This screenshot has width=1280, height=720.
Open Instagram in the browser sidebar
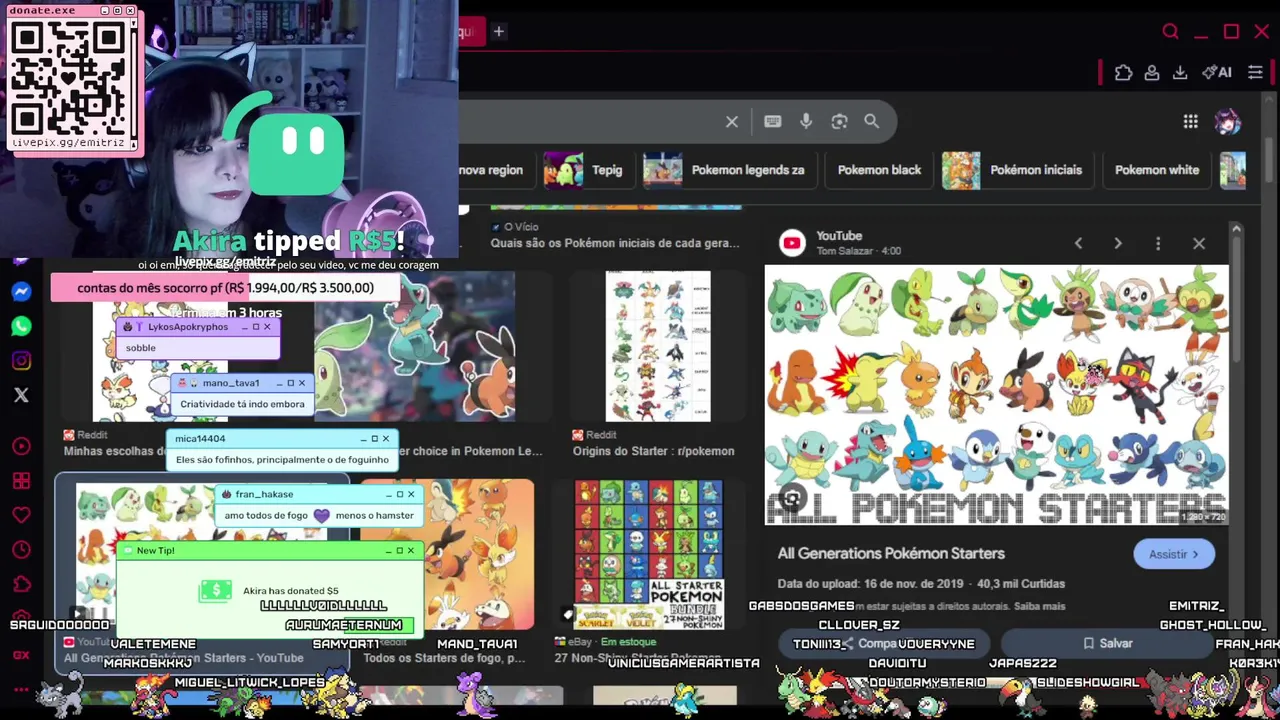21,361
